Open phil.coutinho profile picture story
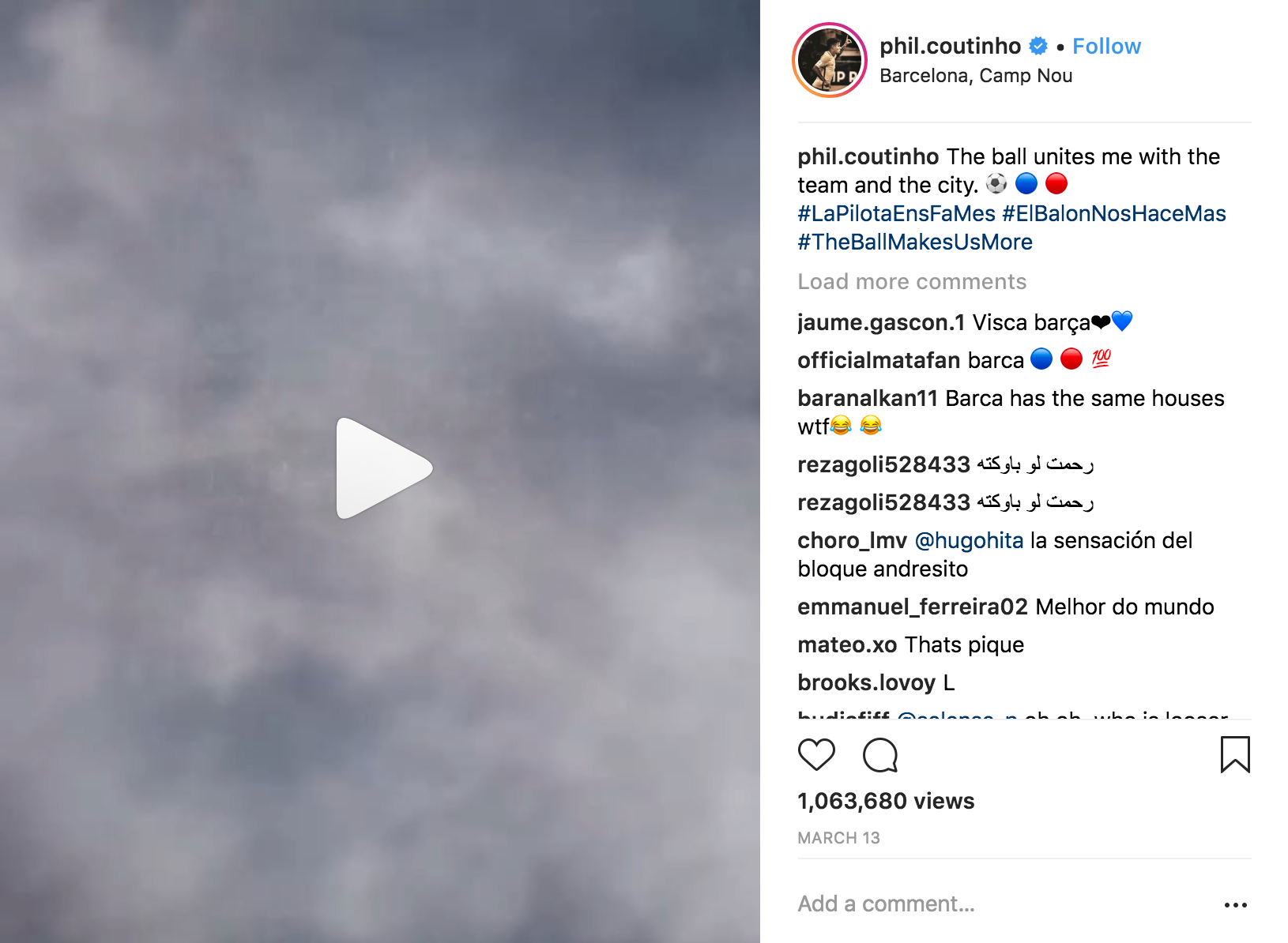The width and height of the screenshot is (1288, 943). (x=830, y=60)
